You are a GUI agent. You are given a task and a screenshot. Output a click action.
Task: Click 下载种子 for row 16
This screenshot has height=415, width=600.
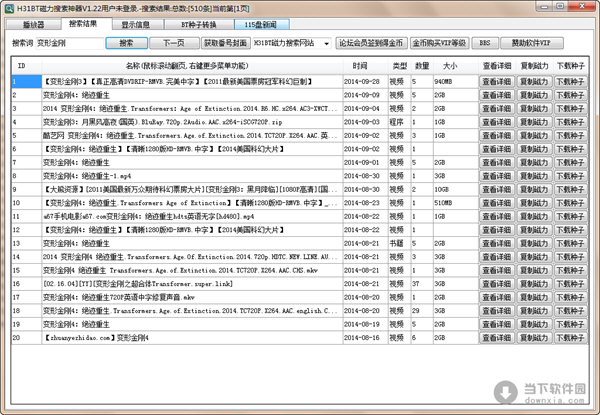point(570,284)
